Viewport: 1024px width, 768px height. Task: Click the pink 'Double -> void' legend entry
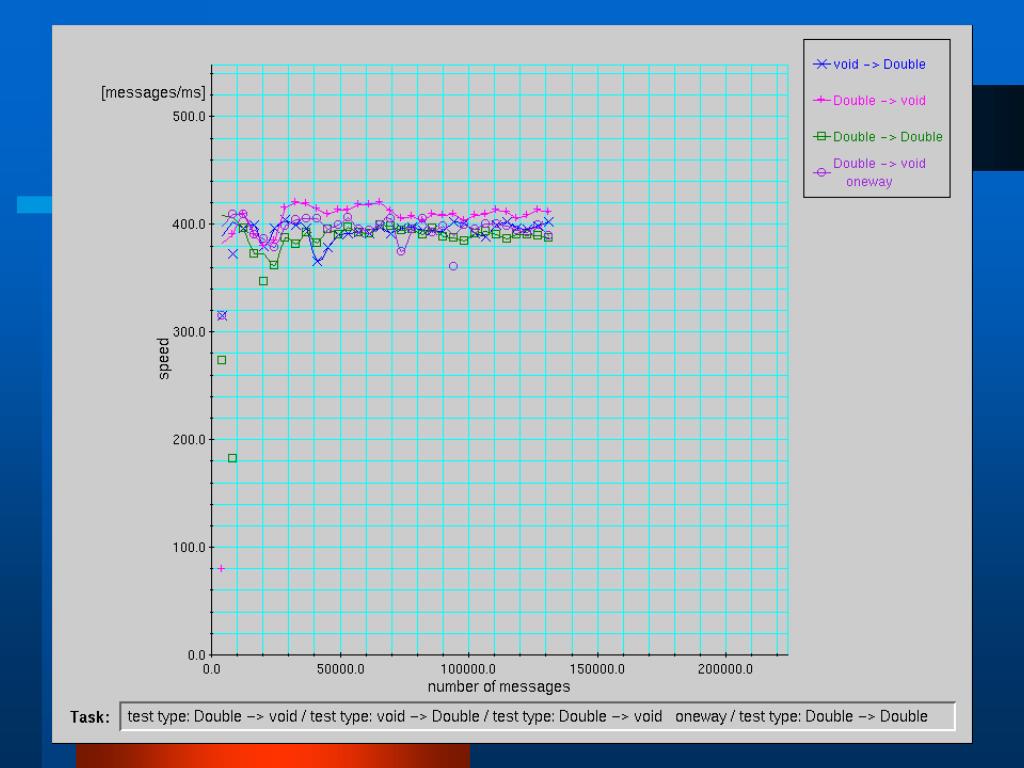tap(869, 101)
